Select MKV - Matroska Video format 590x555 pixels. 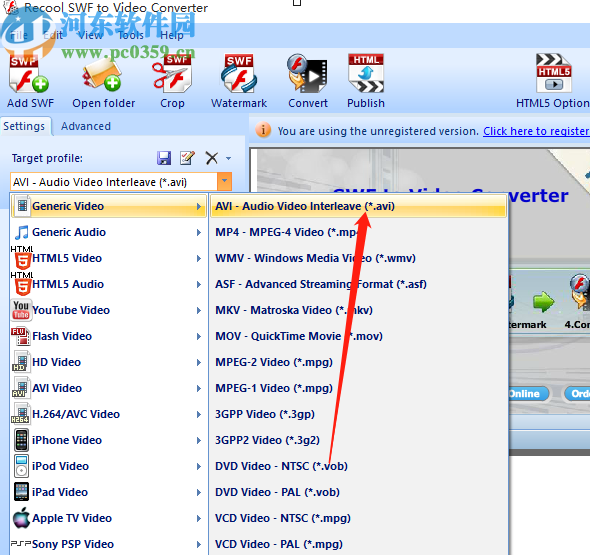click(x=358, y=310)
